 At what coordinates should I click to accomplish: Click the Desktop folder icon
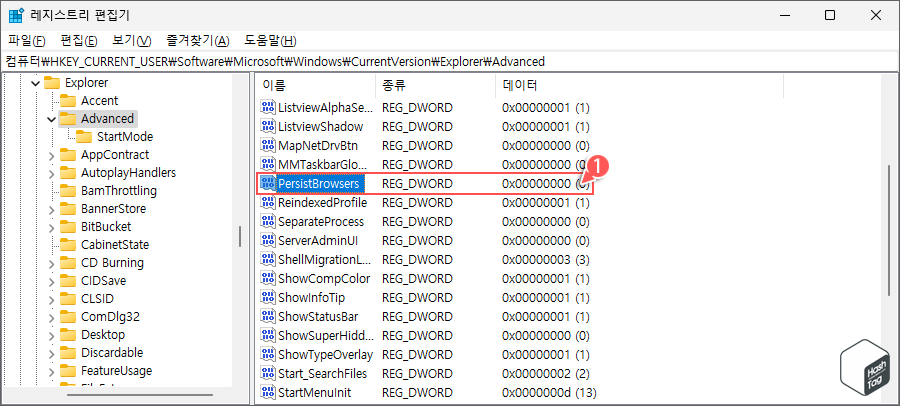[68, 335]
